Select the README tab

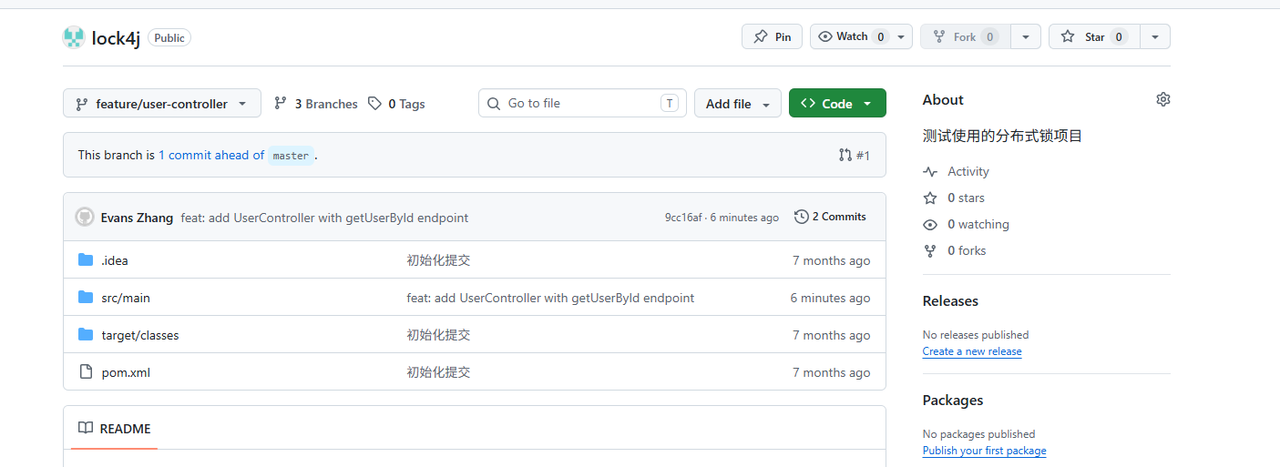pos(115,428)
